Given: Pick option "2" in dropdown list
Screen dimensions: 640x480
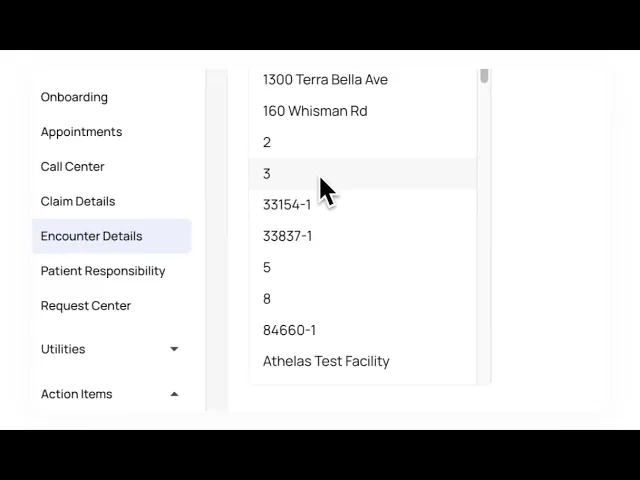Looking at the screenshot, I should point(267,142).
